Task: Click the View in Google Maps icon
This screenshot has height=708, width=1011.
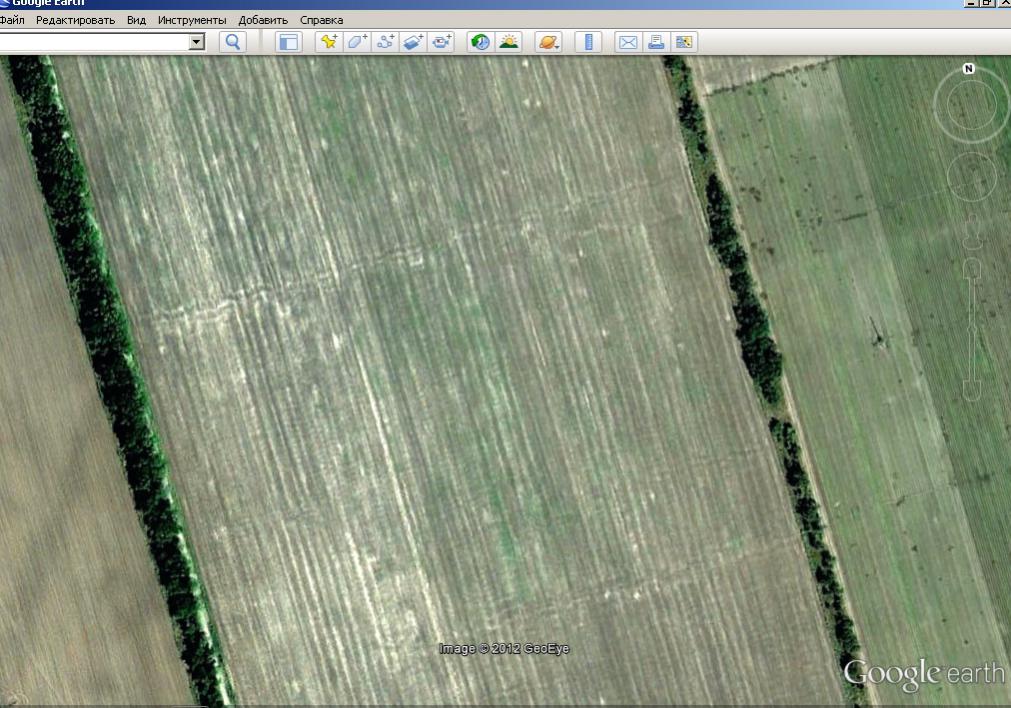Action: [x=684, y=42]
